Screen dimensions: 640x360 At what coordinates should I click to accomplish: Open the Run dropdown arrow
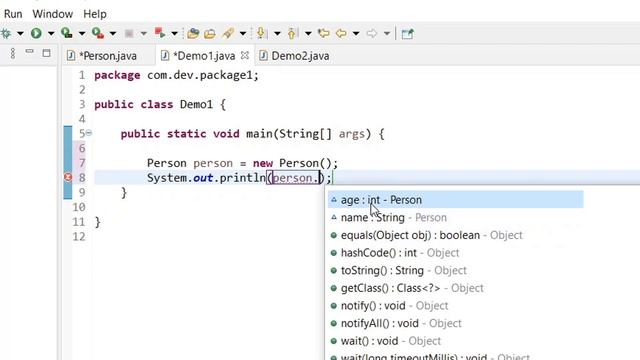click(x=51, y=33)
